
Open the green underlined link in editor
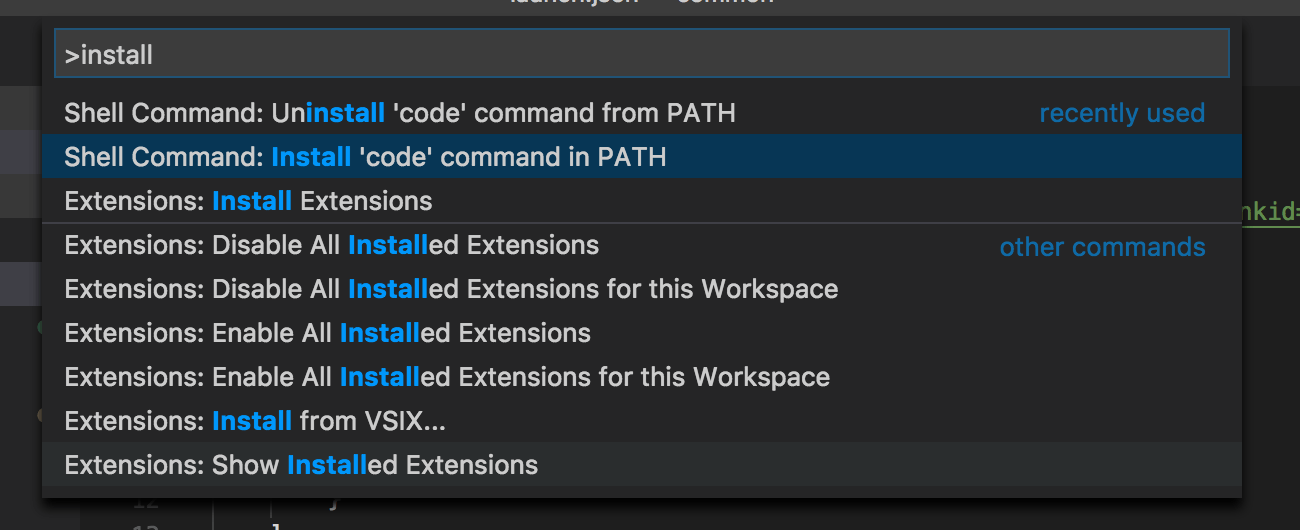click(1270, 212)
